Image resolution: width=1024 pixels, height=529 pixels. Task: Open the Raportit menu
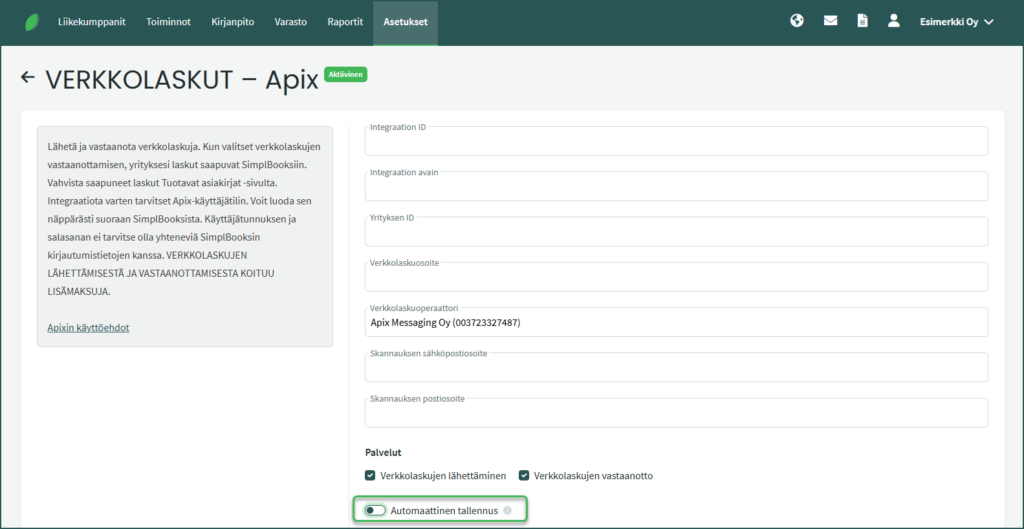pos(345,22)
